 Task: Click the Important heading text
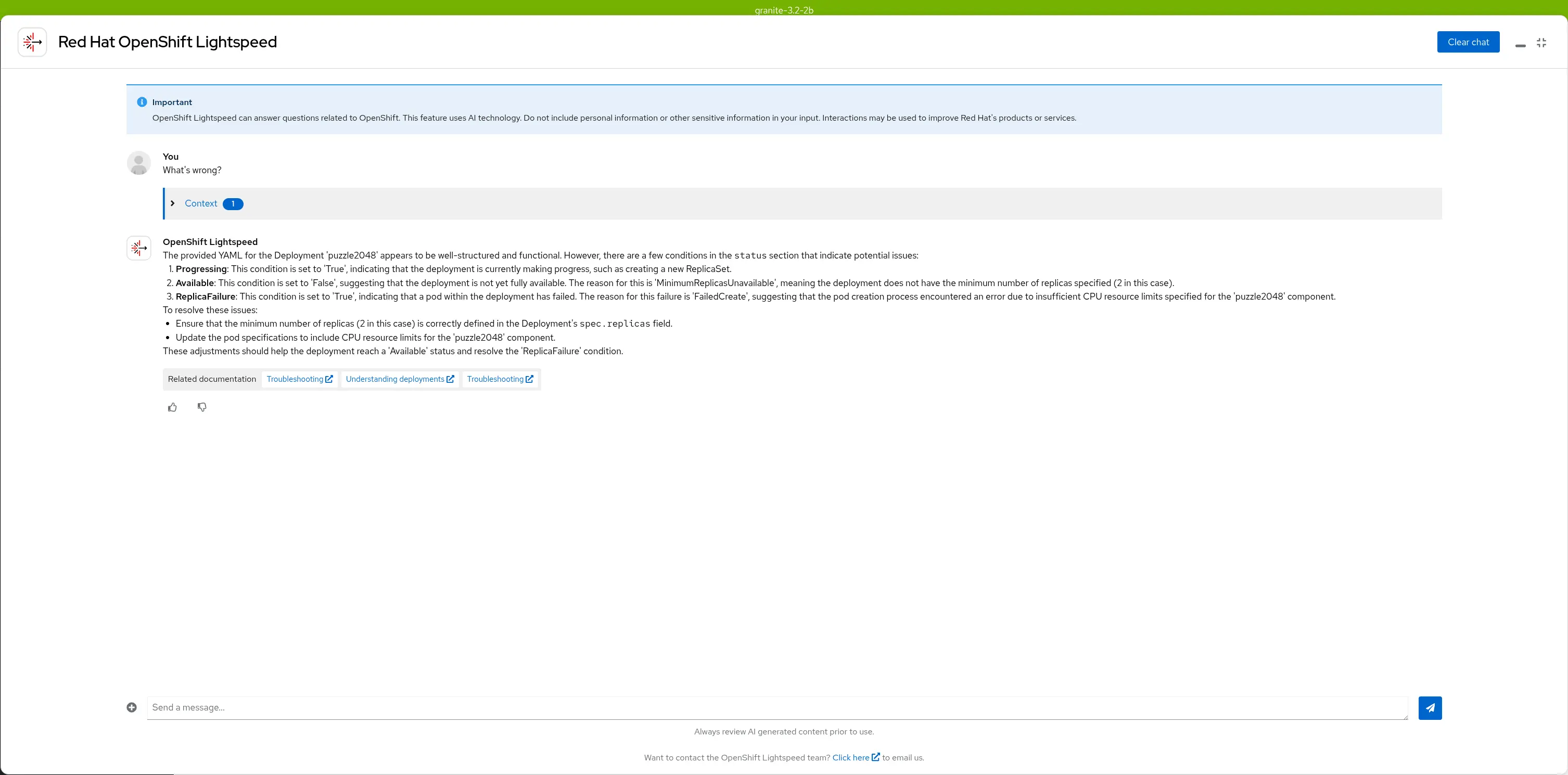[x=172, y=102]
